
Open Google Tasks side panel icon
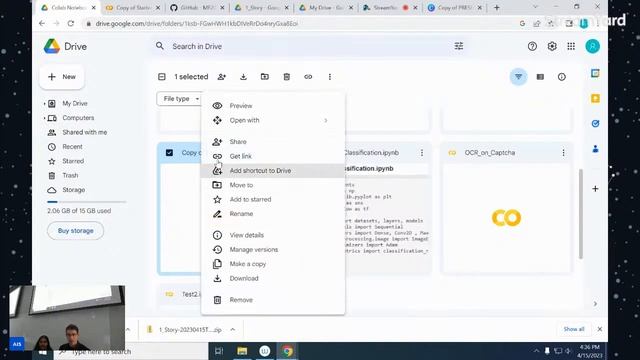click(x=595, y=123)
